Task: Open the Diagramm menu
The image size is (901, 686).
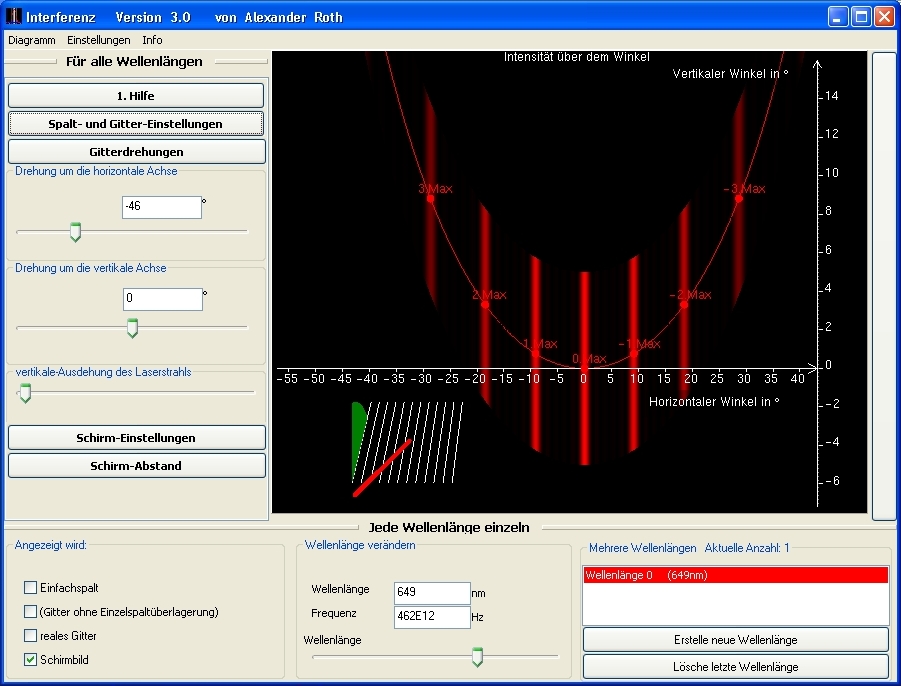Action: (x=31, y=40)
